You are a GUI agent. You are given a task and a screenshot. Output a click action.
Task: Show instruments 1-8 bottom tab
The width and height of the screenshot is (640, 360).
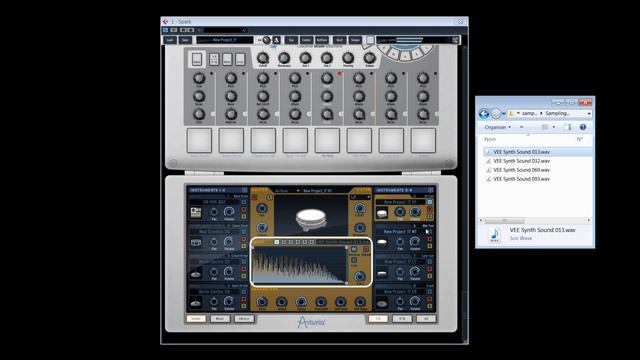click(x=378, y=319)
